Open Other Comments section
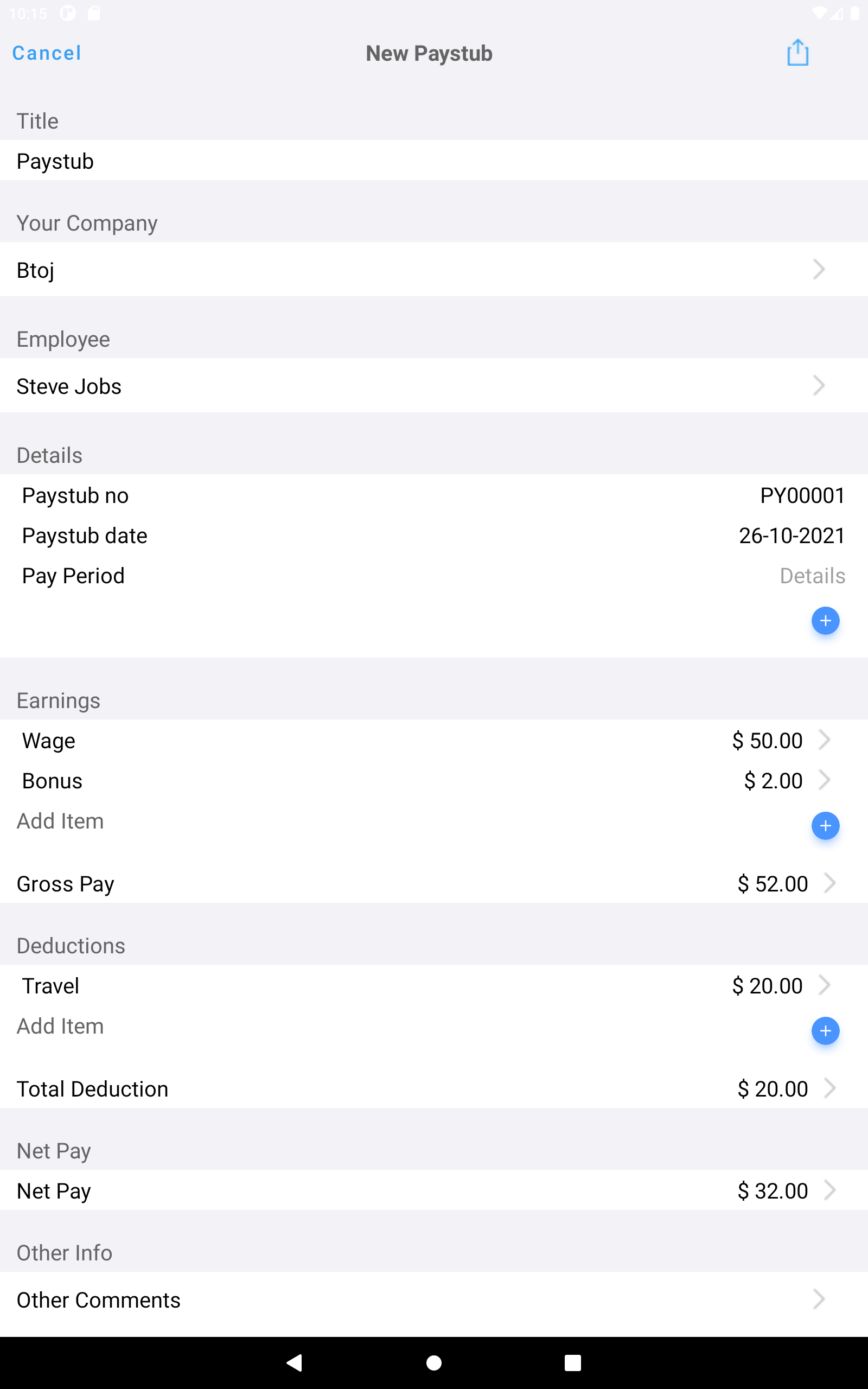Viewport: 868px width, 1389px height. point(434,1299)
